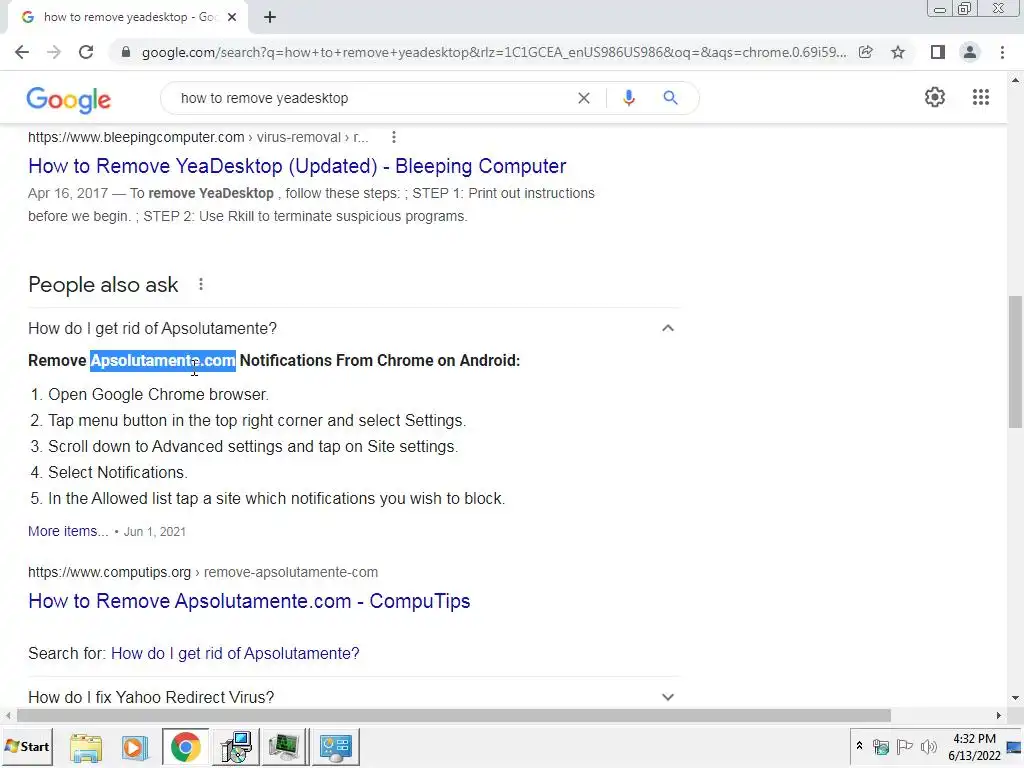Screen dimensions: 1024x768
Task: Click the bleepingcomputer.com URL breadcrumb
Action: 198,137
